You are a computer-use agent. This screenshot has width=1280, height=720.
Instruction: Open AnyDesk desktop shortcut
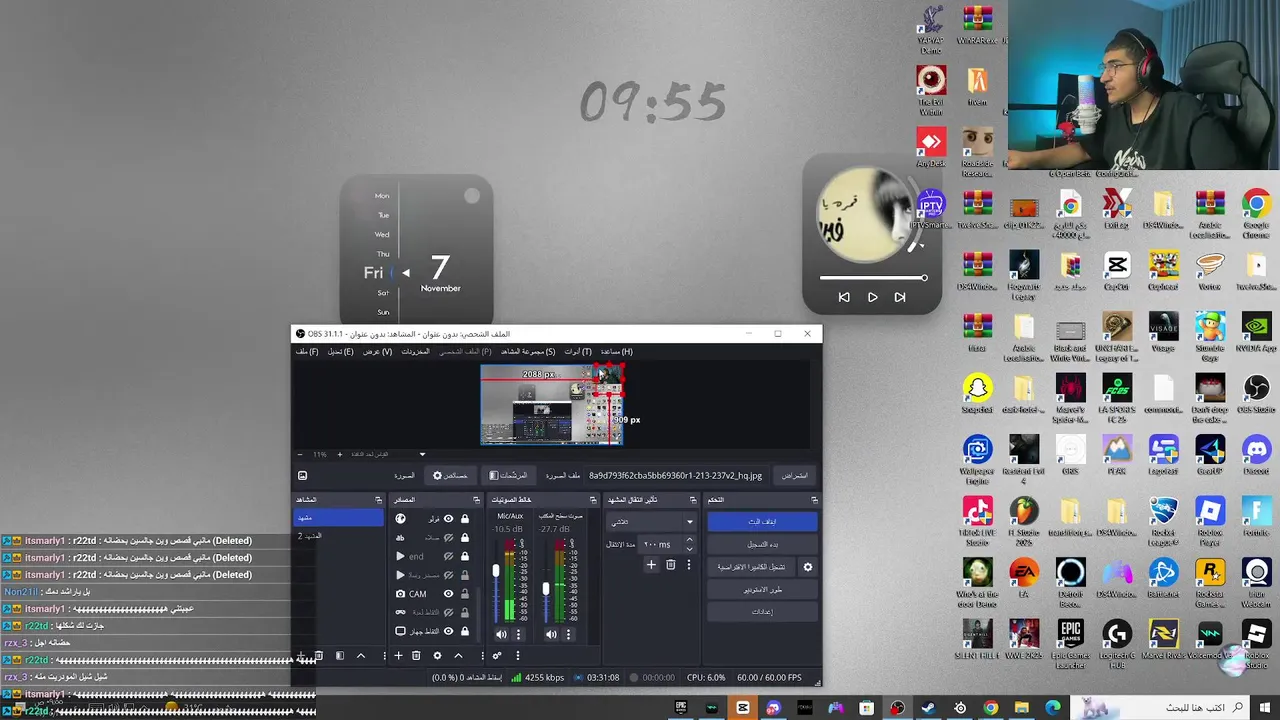coord(931,147)
